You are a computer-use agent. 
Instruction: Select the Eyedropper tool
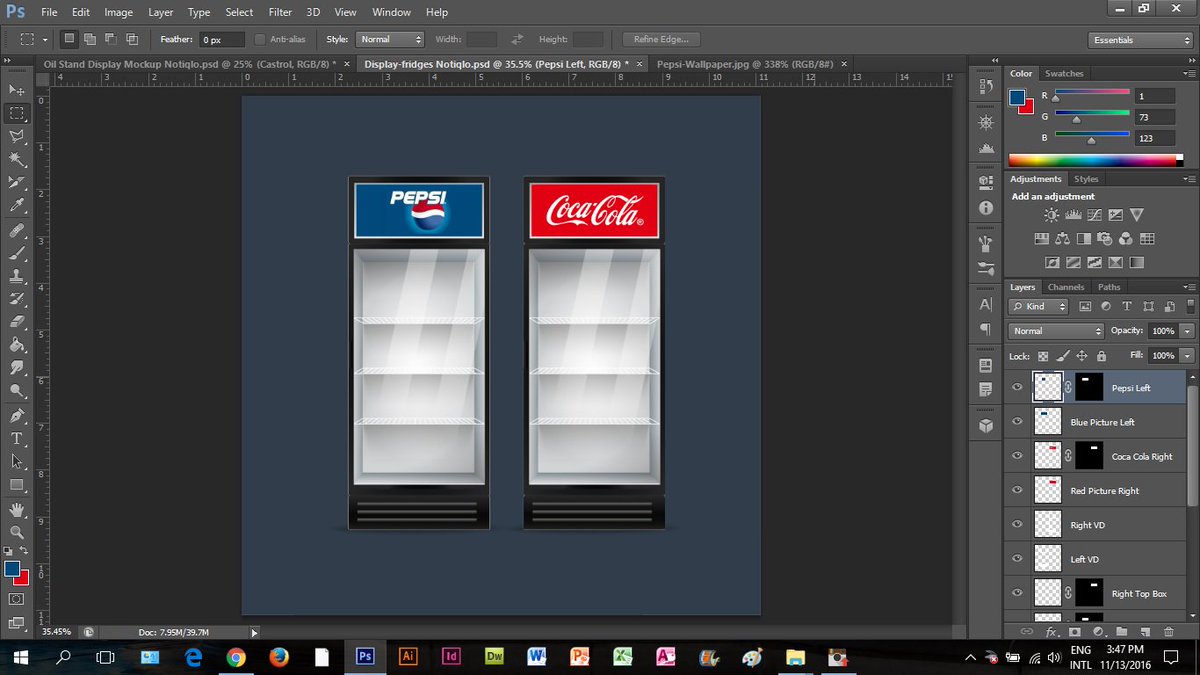(x=17, y=205)
